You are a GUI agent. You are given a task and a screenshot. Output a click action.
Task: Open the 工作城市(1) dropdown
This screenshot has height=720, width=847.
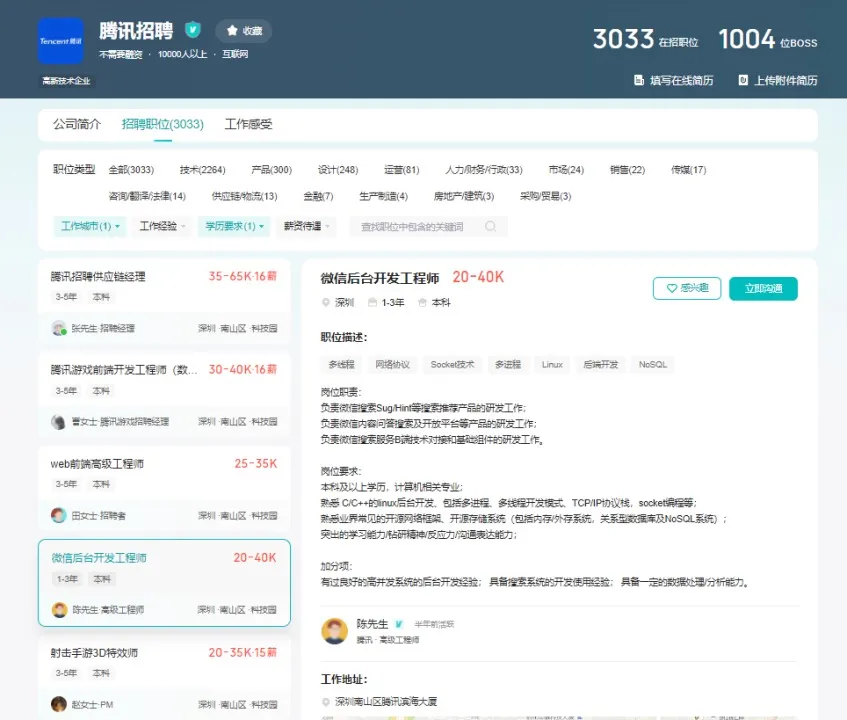point(90,226)
